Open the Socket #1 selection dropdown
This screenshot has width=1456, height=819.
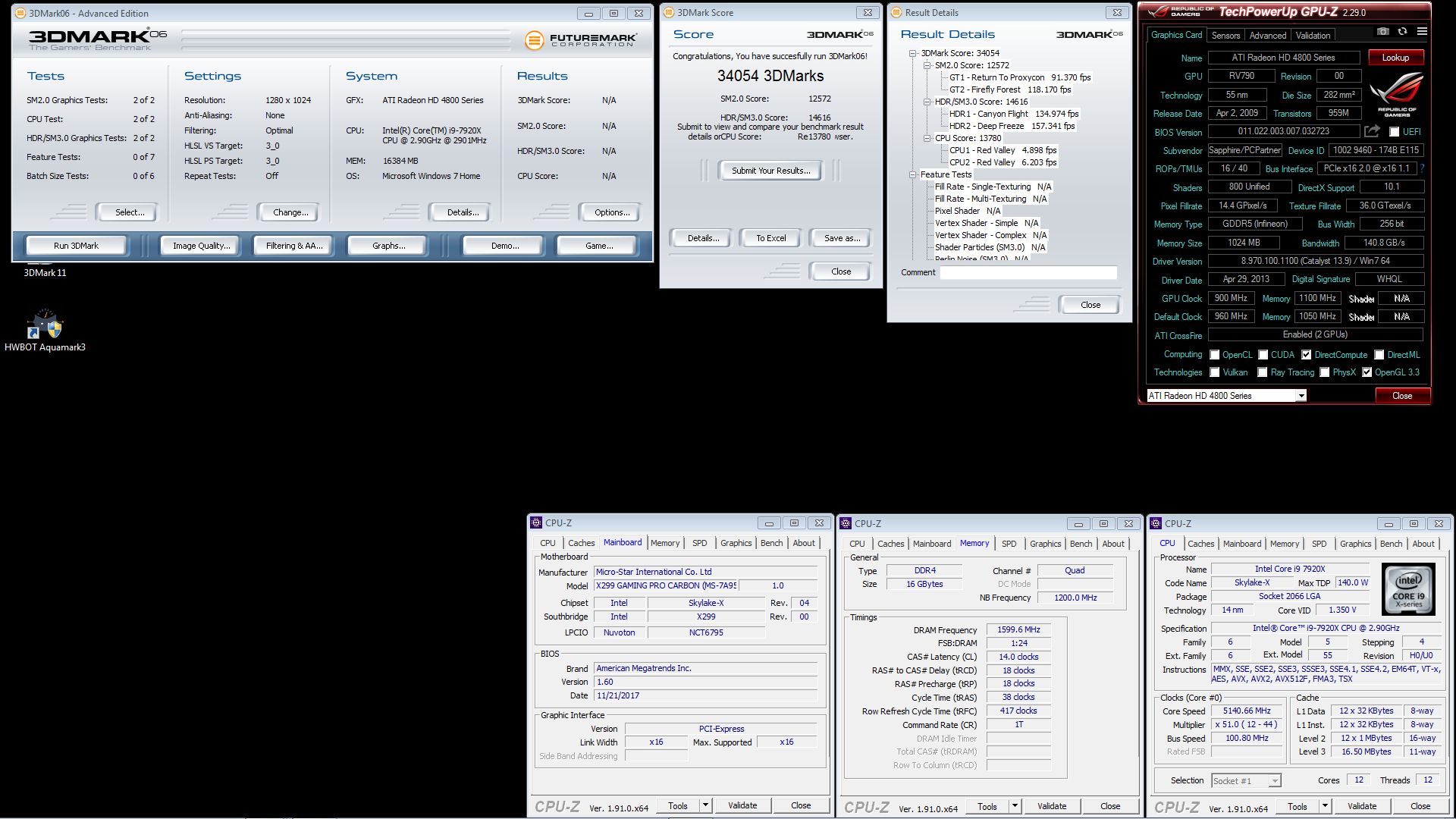(1275, 780)
